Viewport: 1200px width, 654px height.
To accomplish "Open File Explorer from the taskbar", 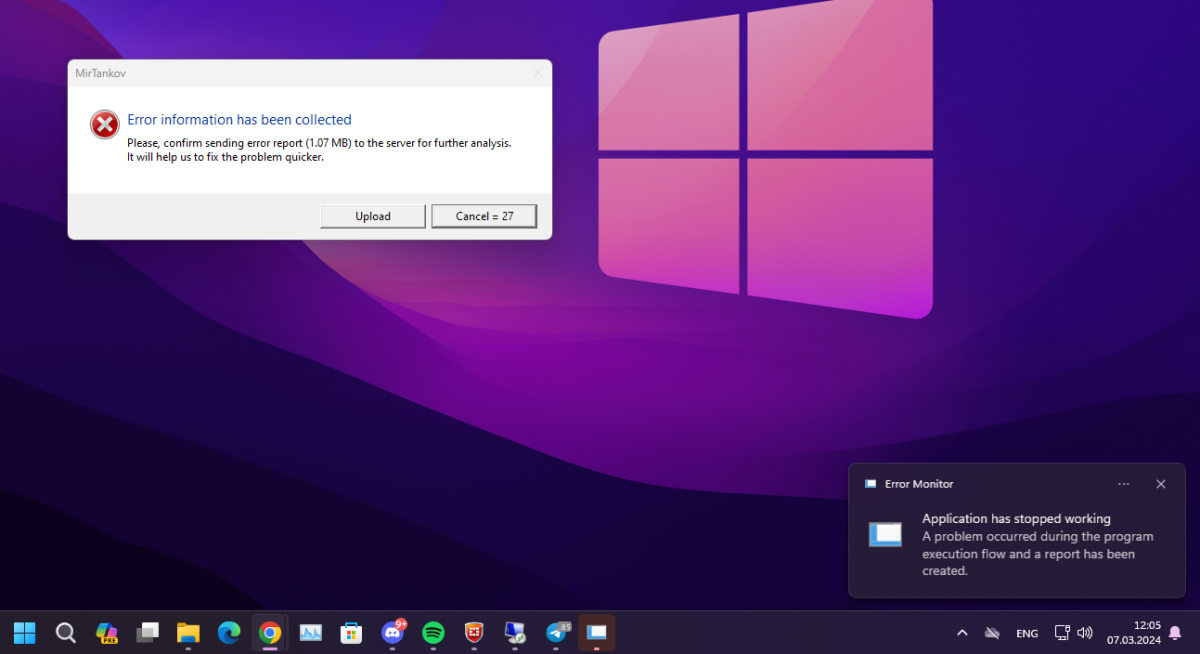I will 188,632.
